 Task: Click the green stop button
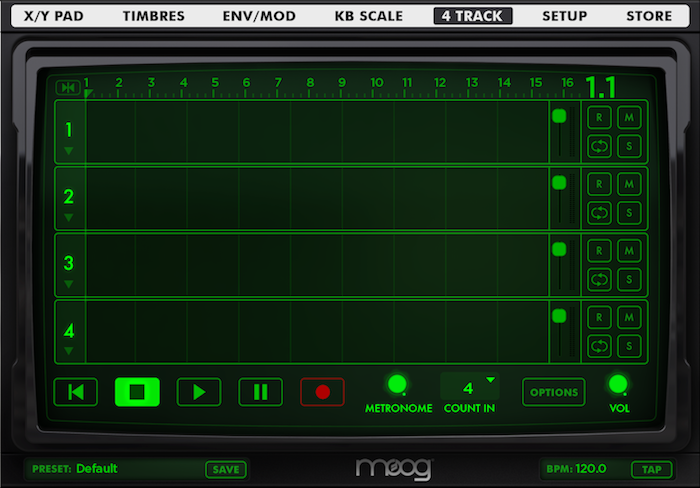click(x=137, y=392)
